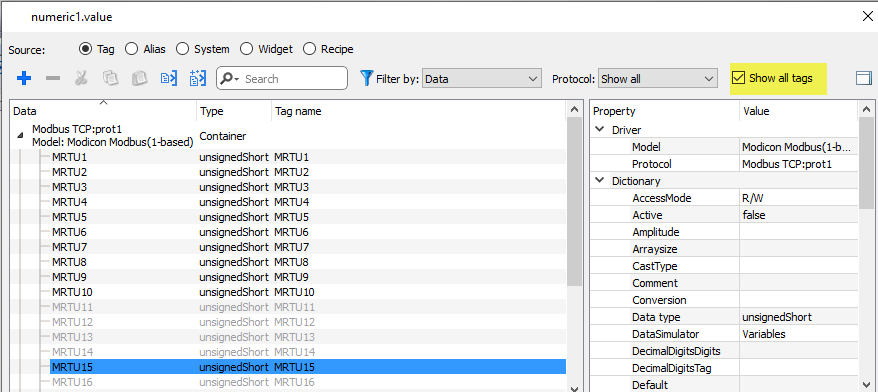
Task: Click the scissors cut icon
Action: 81,78
